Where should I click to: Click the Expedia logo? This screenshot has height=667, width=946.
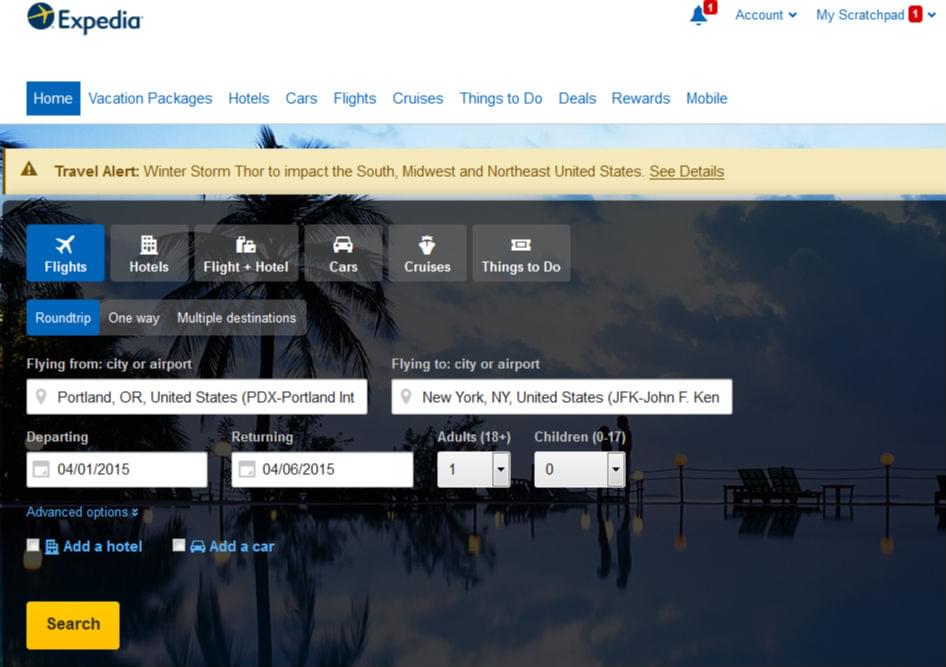pos(85,19)
